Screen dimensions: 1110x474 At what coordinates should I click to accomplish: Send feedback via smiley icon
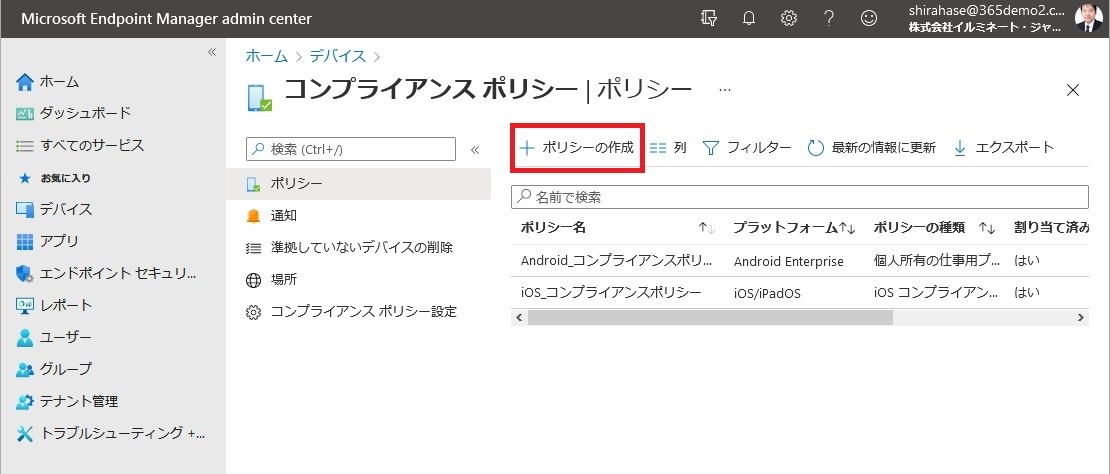(869, 19)
